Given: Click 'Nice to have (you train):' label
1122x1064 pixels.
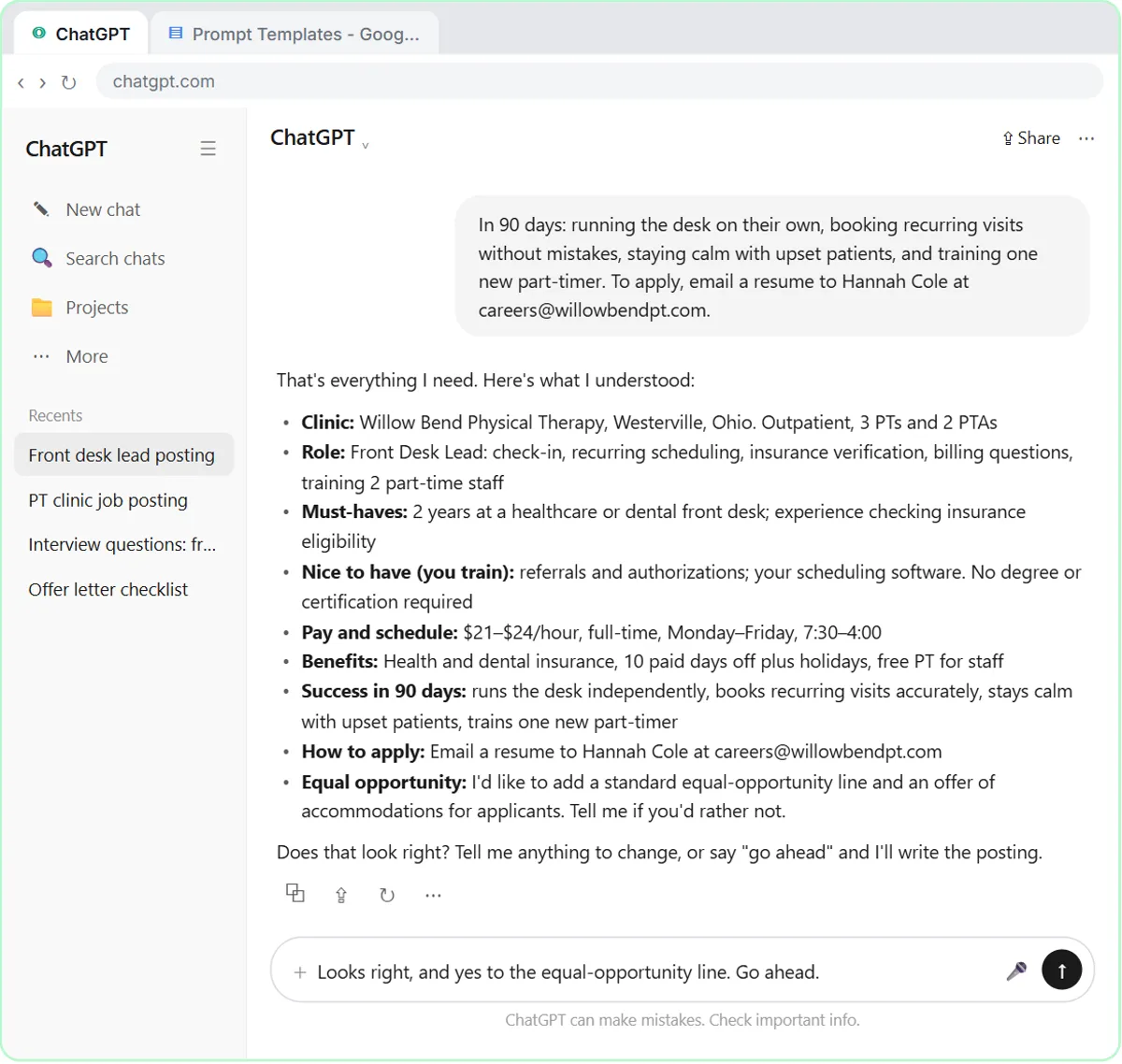Looking at the screenshot, I should (408, 572).
